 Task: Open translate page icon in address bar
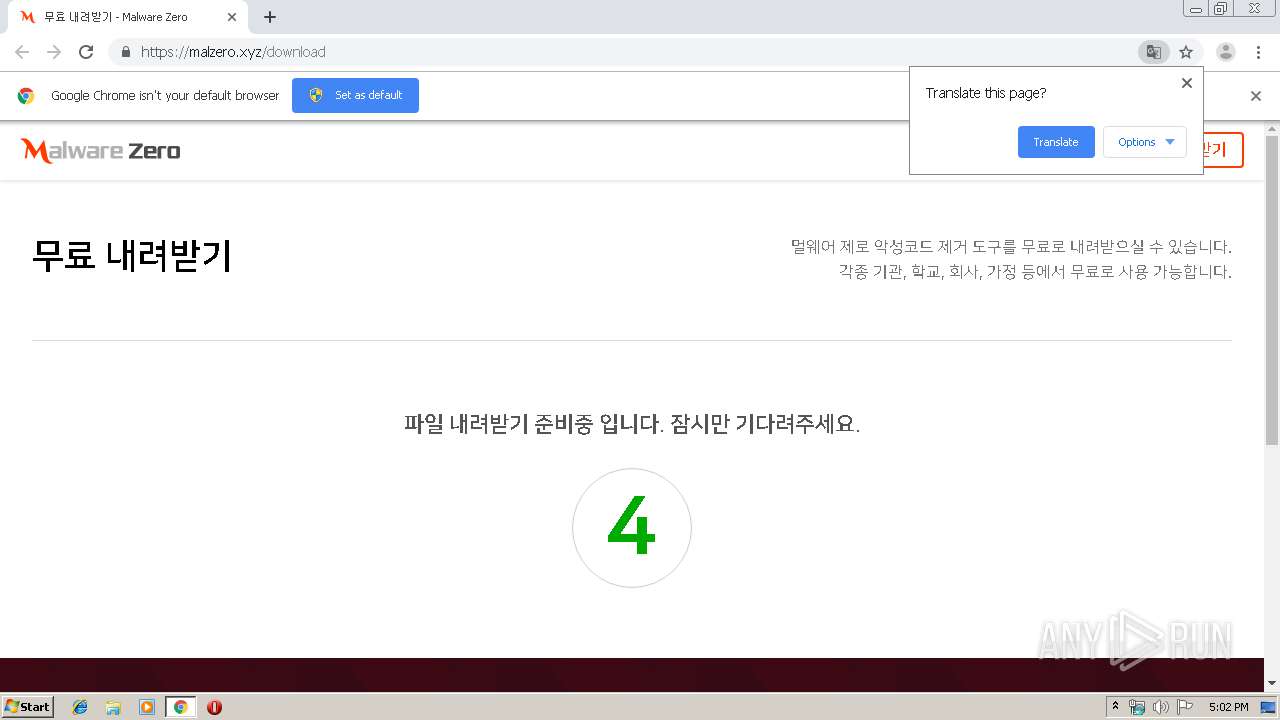[1153, 52]
